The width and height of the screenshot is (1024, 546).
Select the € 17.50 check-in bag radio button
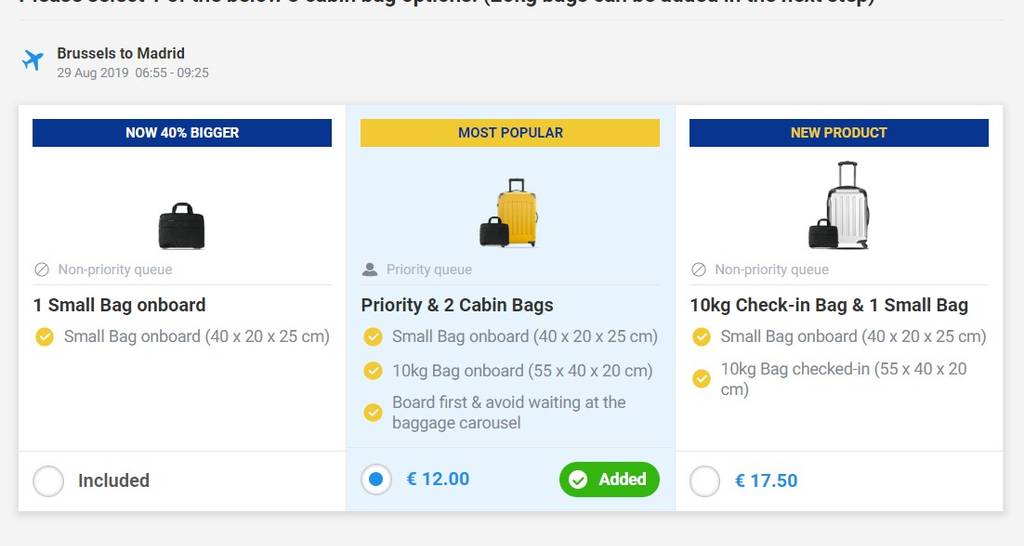click(705, 481)
